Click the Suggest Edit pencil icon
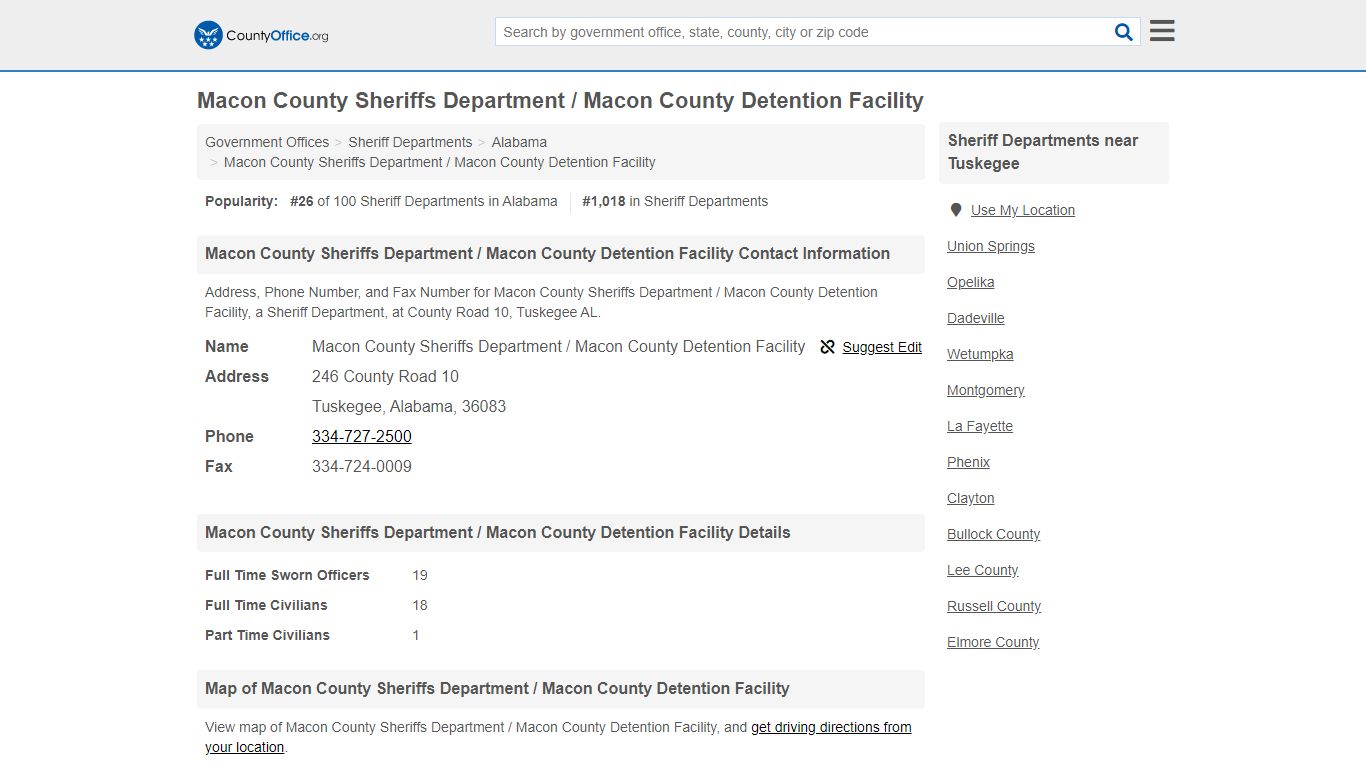 pos(828,347)
